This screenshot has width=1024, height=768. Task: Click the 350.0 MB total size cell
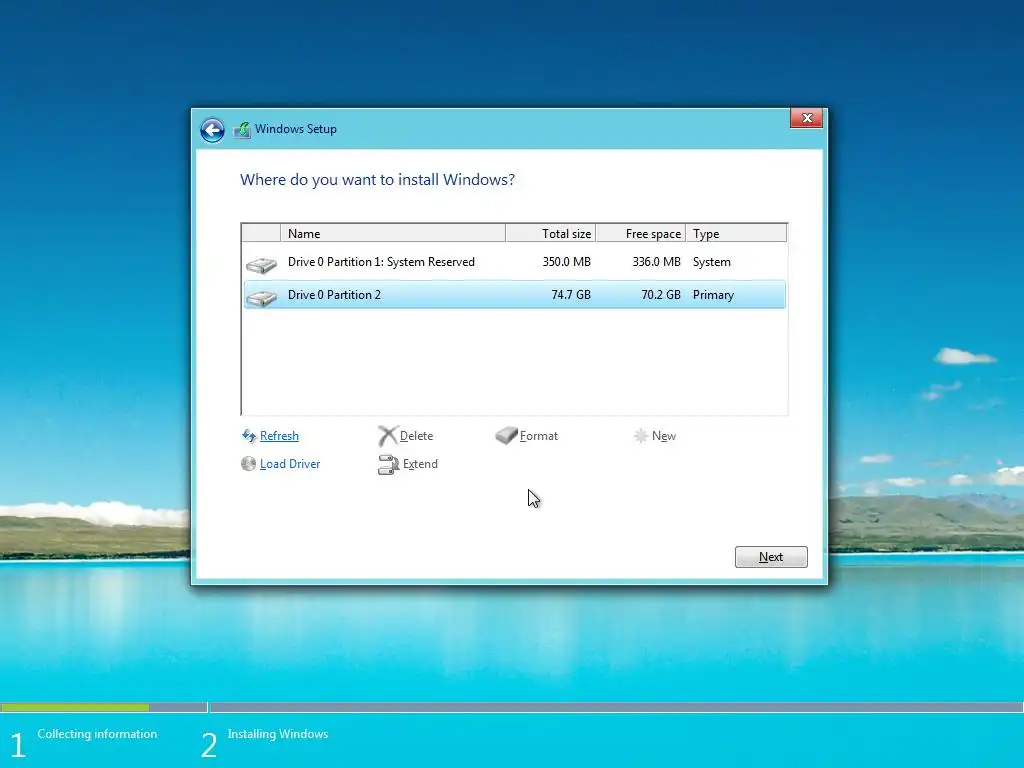(566, 262)
